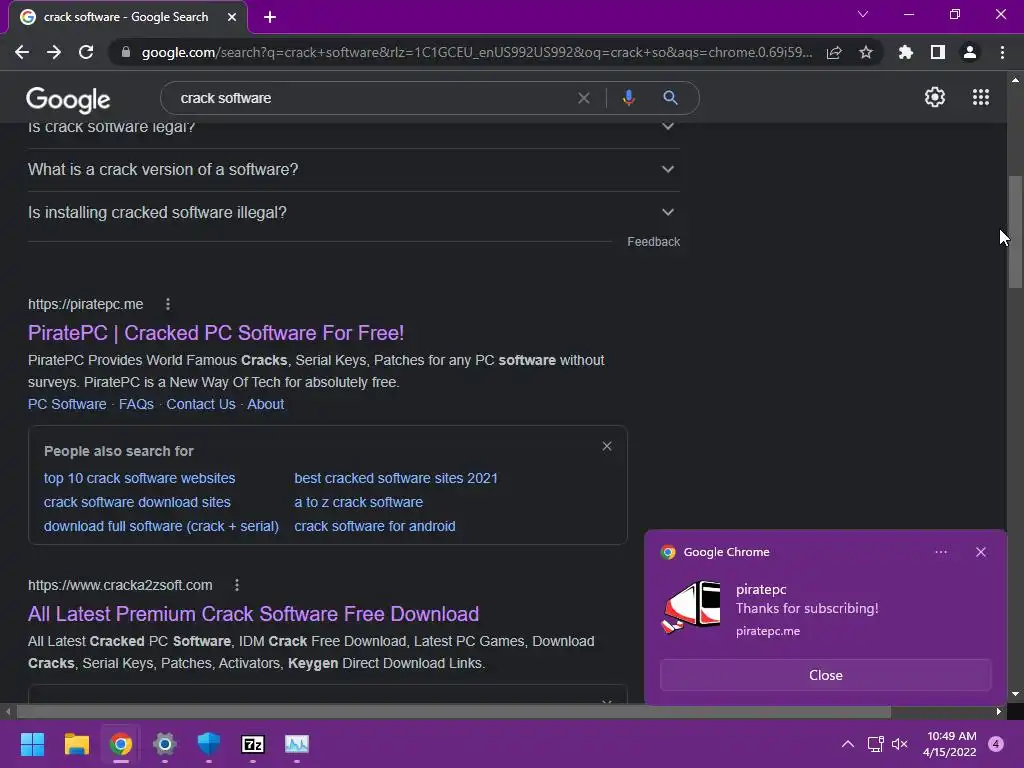Expand 'Is installing cracked software illegal?'
Screen dimensions: 1024x768
click(353, 212)
